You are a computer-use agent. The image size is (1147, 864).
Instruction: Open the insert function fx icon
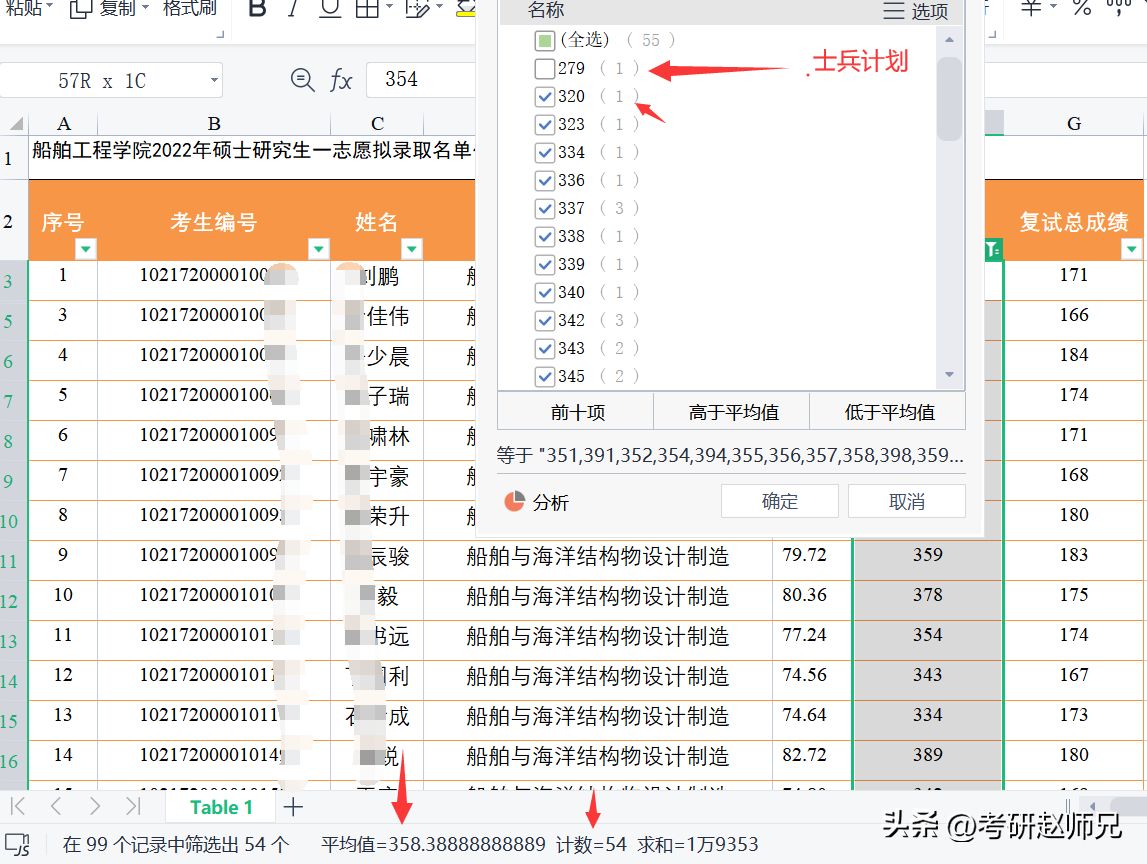point(341,80)
